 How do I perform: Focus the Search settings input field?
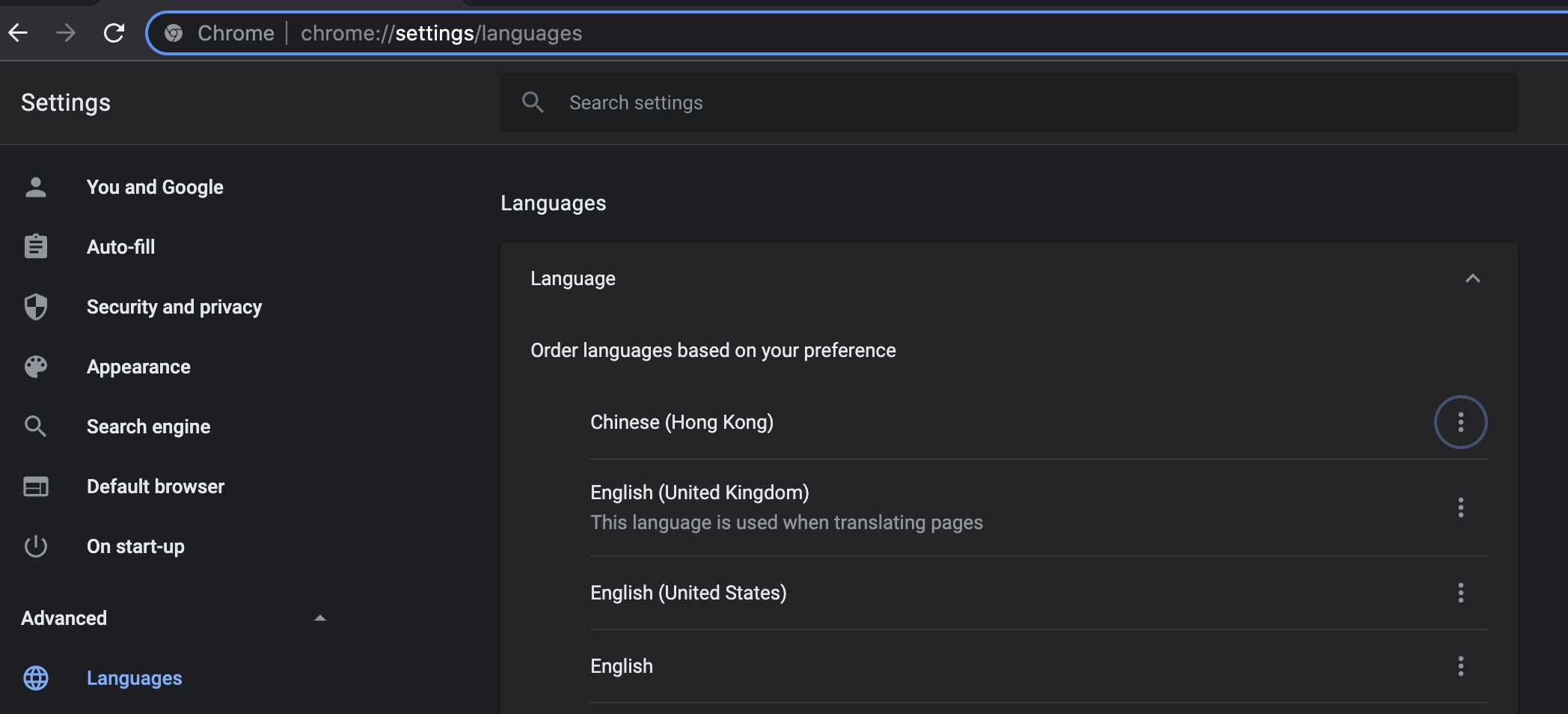click(x=1009, y=103)
